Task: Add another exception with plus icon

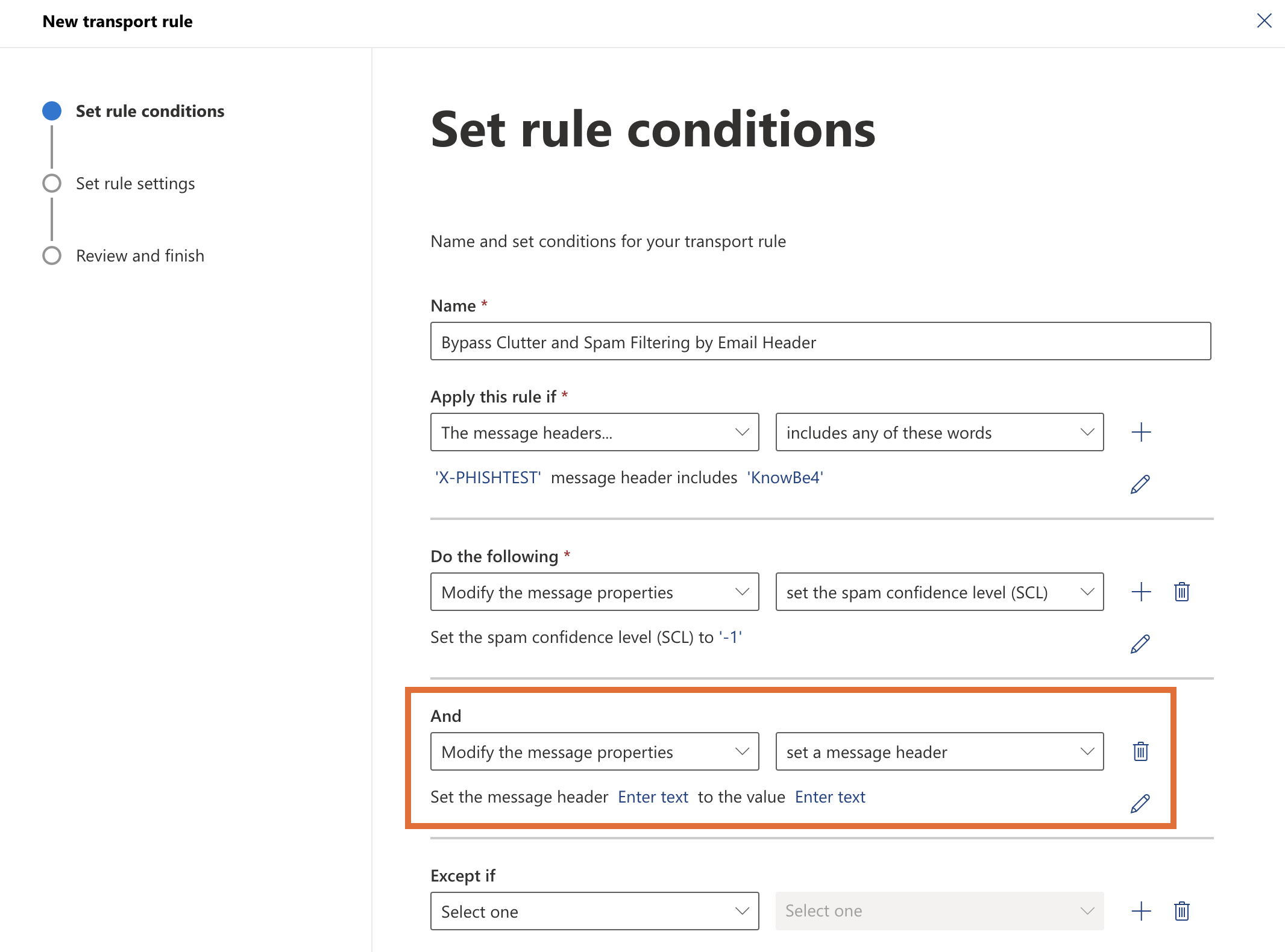Action: (1141, 911)
